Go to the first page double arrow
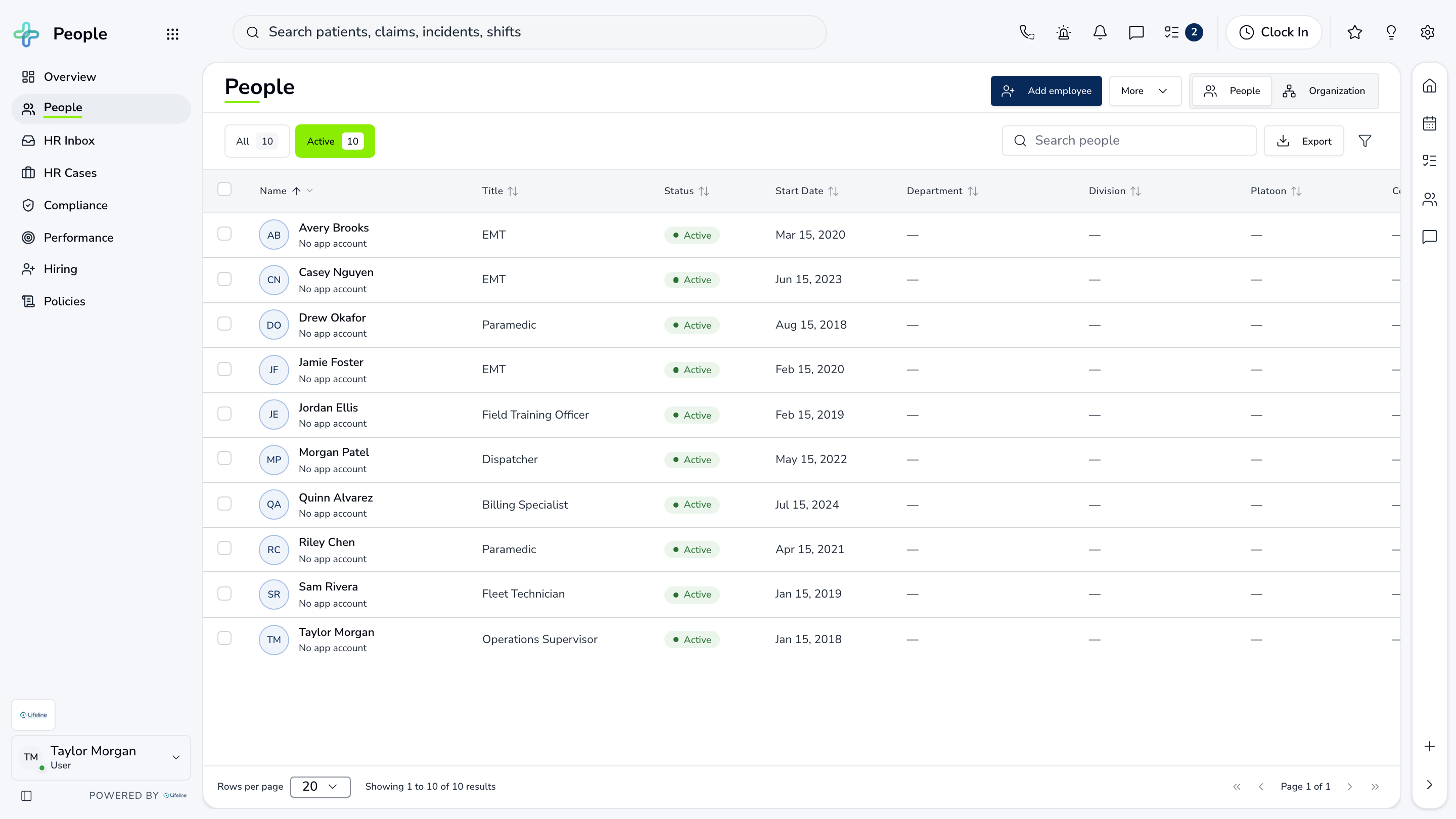Image resolution: width=1456 pixels, height=819 pixels. coord(1237,787)
